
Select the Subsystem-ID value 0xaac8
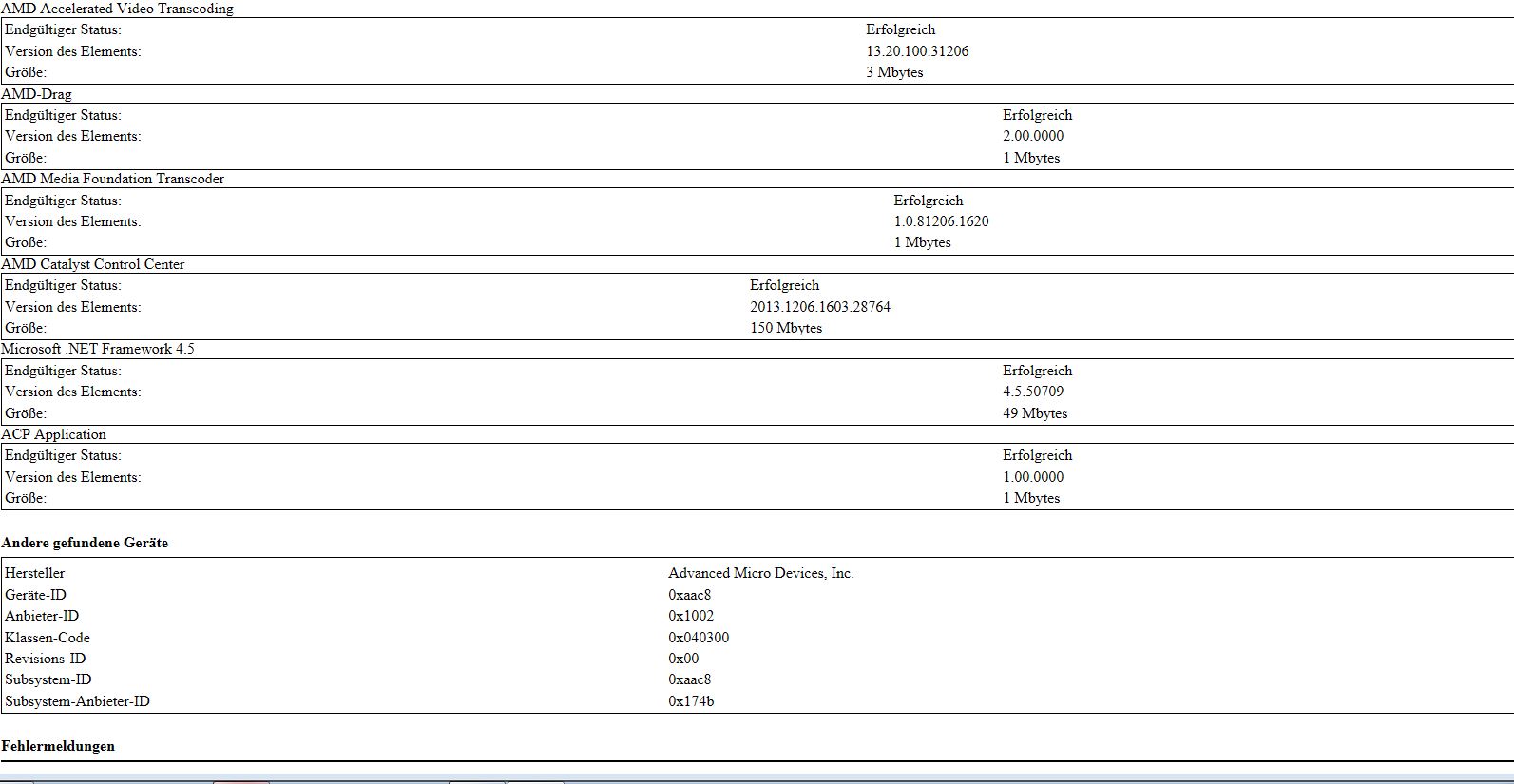pos(689,679)
